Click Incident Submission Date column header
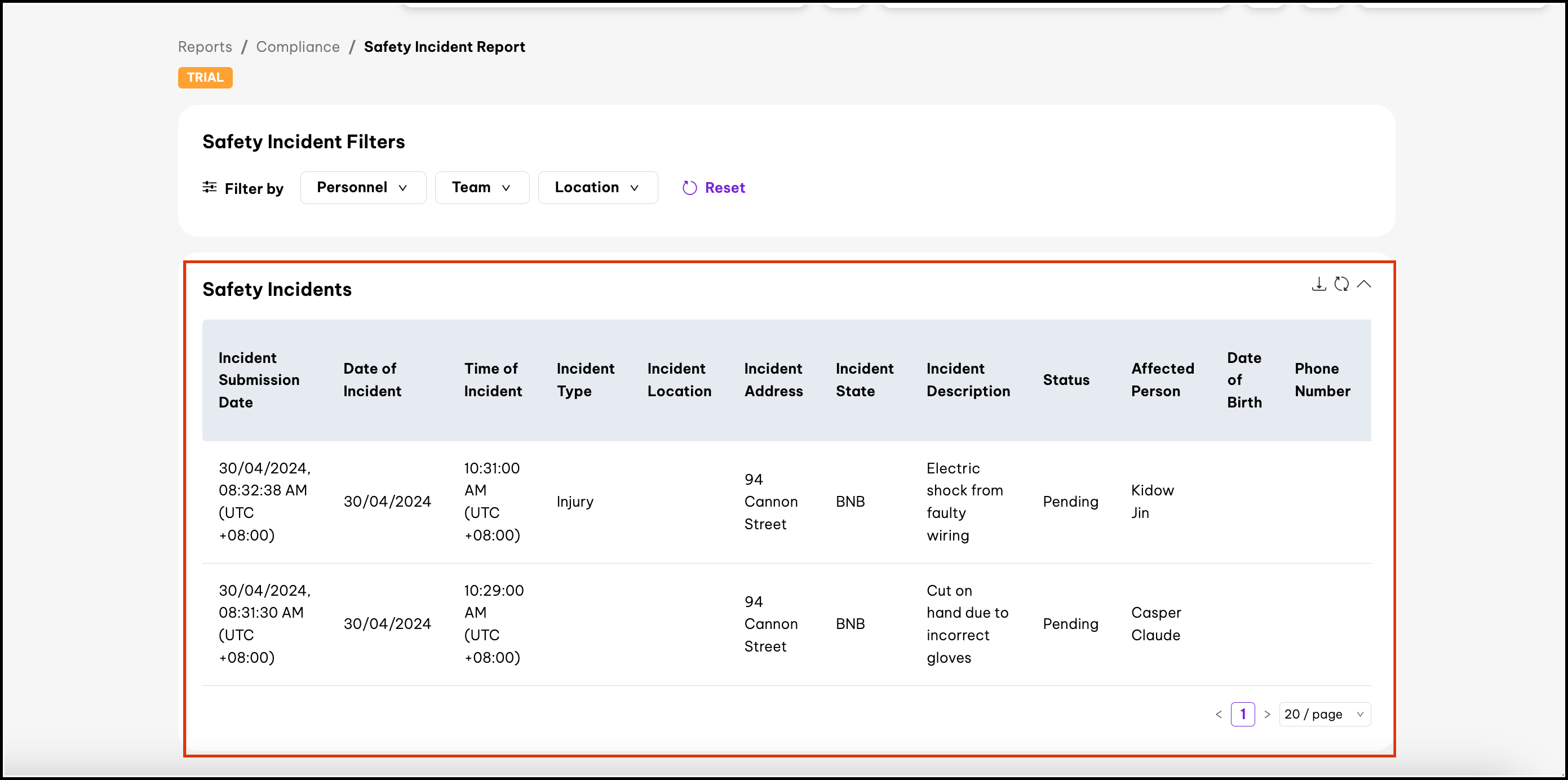The image size is (1568, 780). pos(259,380)
